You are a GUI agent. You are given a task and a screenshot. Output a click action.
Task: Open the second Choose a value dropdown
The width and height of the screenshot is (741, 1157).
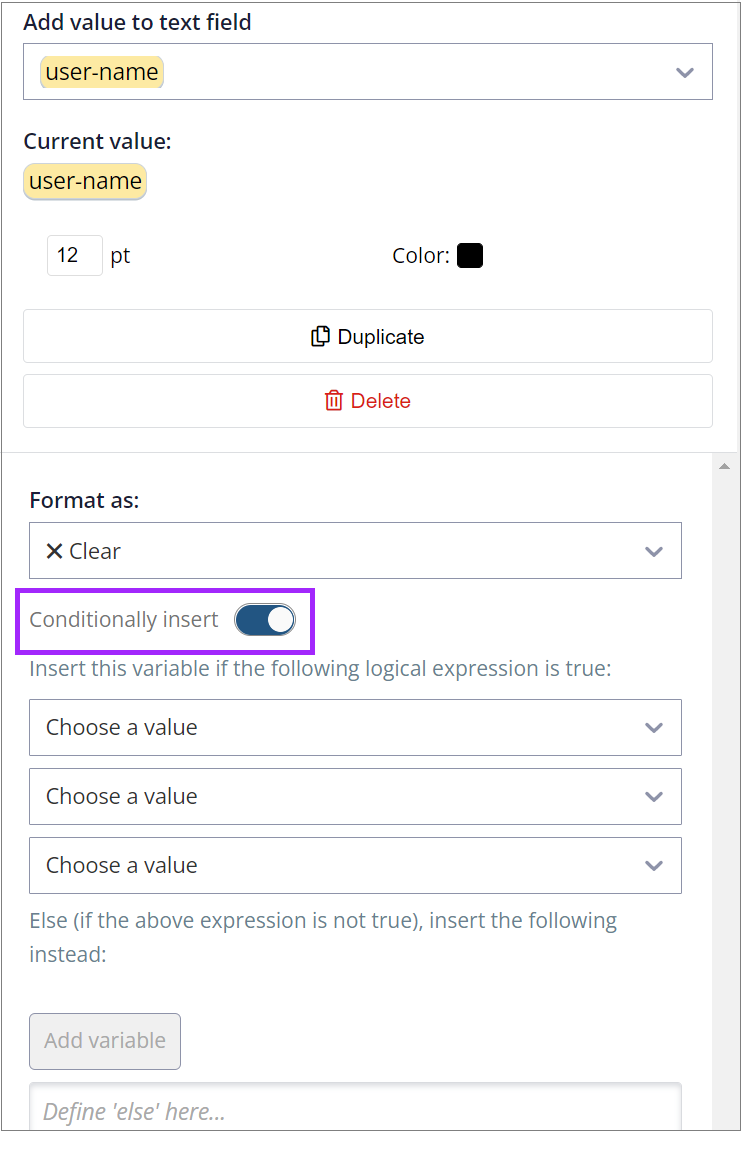coord(355,796)
